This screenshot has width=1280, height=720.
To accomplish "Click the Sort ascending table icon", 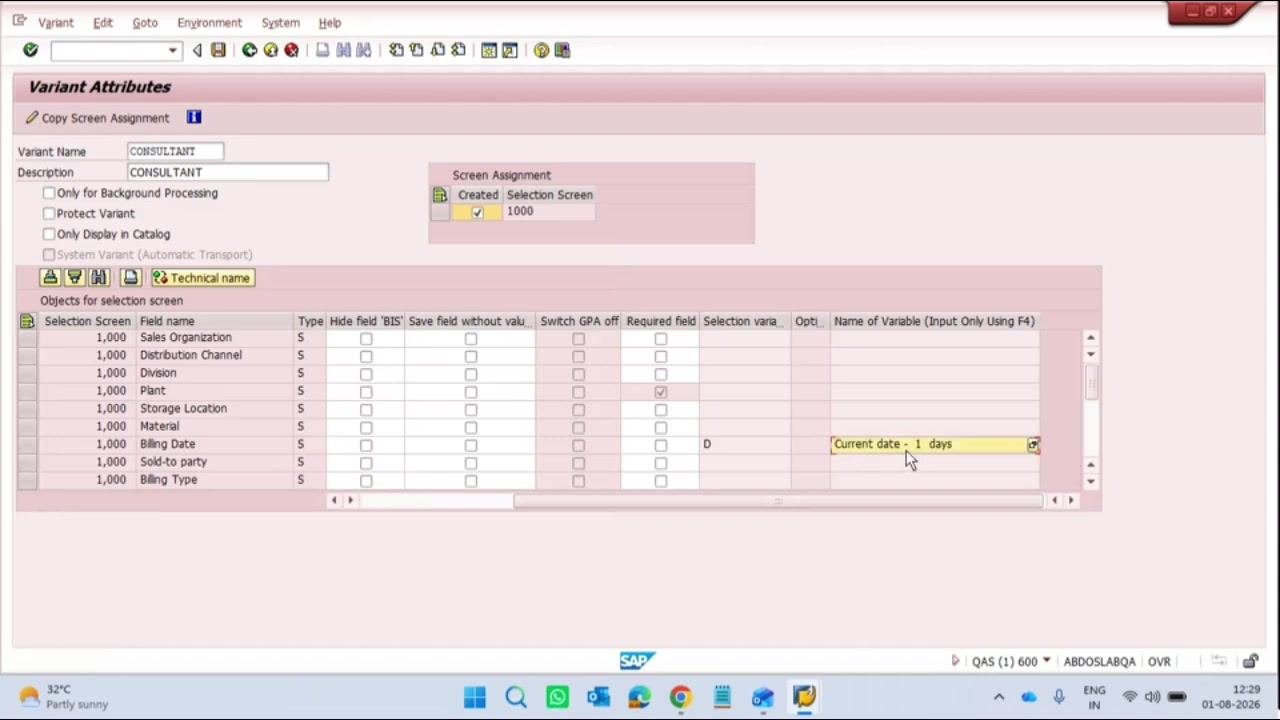I will (50, 278).
